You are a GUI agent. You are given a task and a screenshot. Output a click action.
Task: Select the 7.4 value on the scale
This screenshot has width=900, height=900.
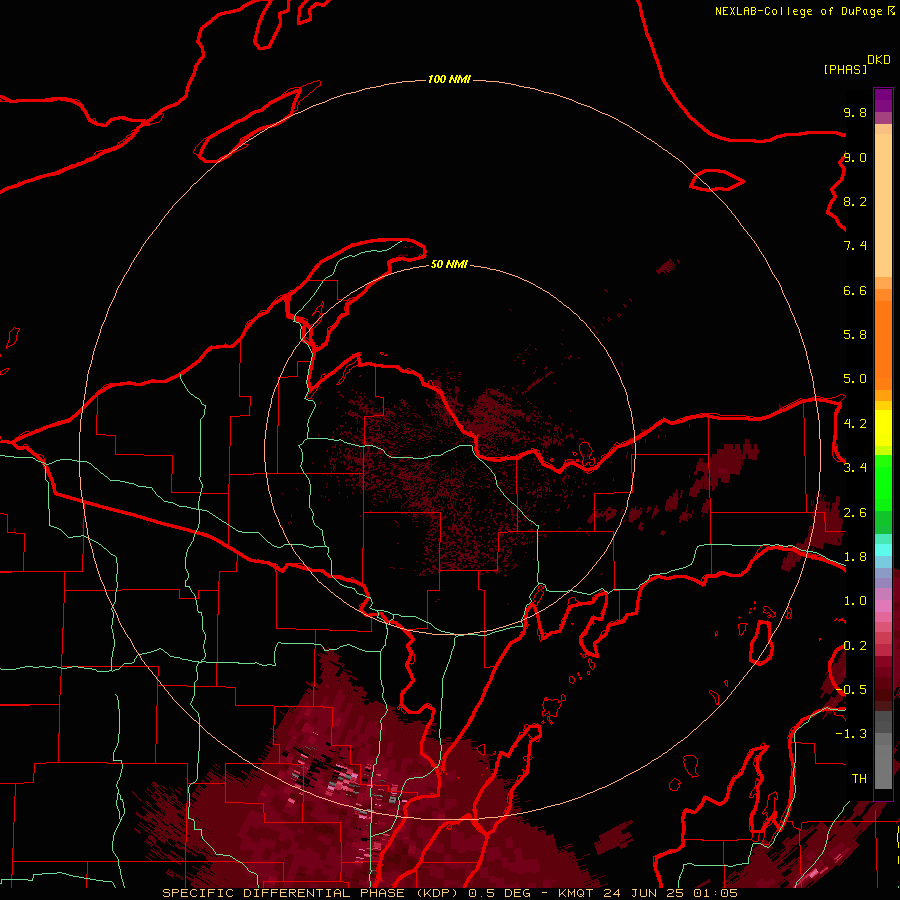coord(855,246)
